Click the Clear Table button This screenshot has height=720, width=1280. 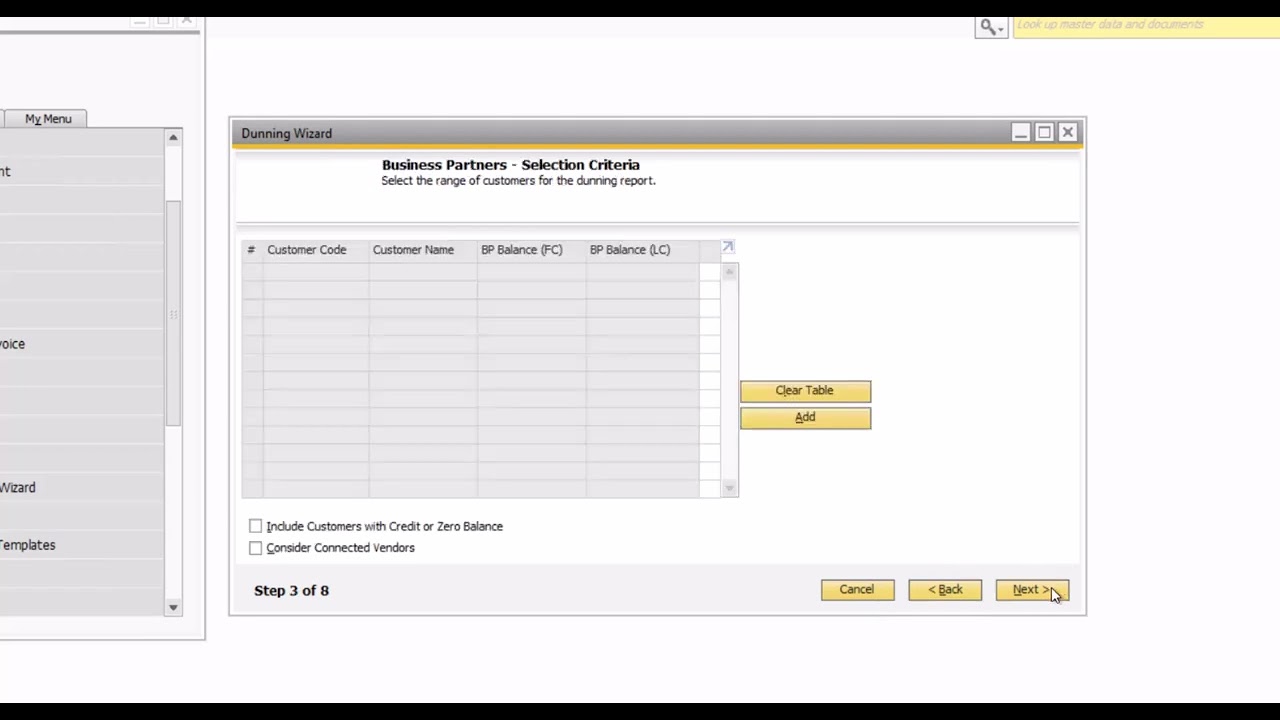point(805,391)
